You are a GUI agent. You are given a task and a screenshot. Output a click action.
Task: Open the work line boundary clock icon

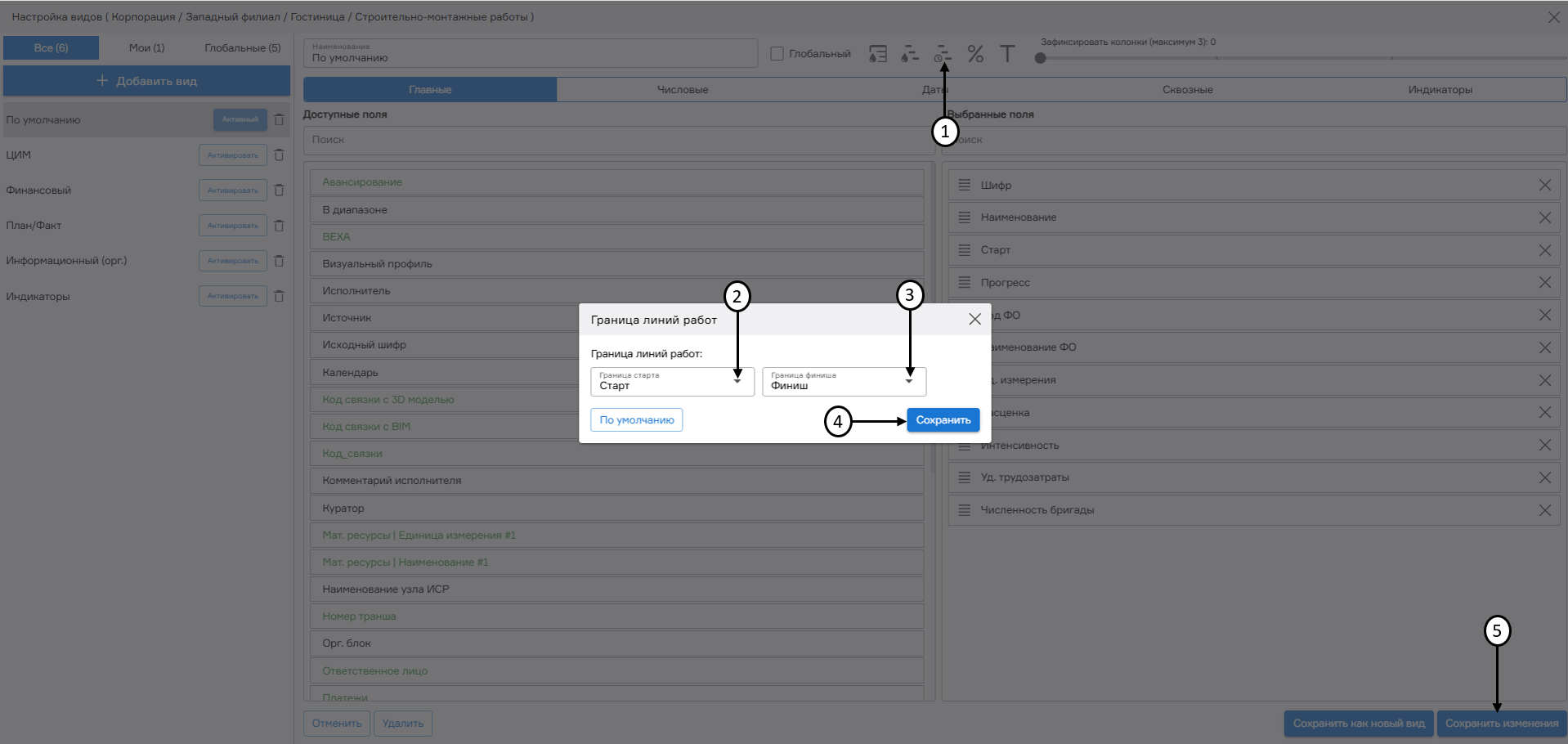tap(943, 54)
